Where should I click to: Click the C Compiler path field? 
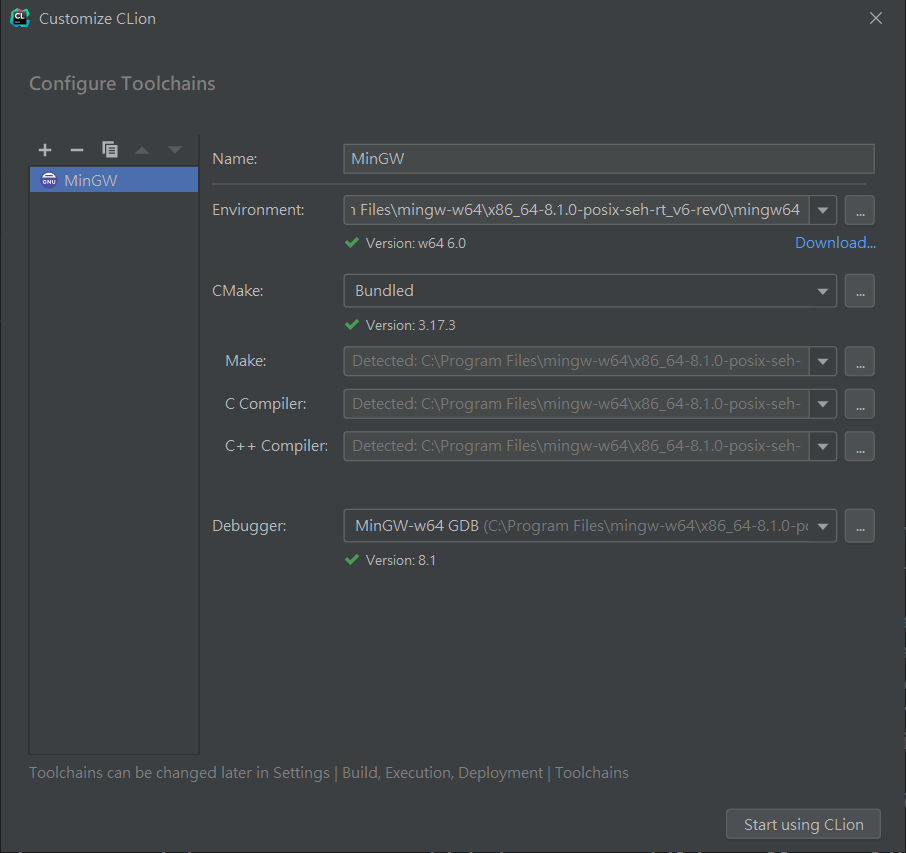click(x=576, y=404)
